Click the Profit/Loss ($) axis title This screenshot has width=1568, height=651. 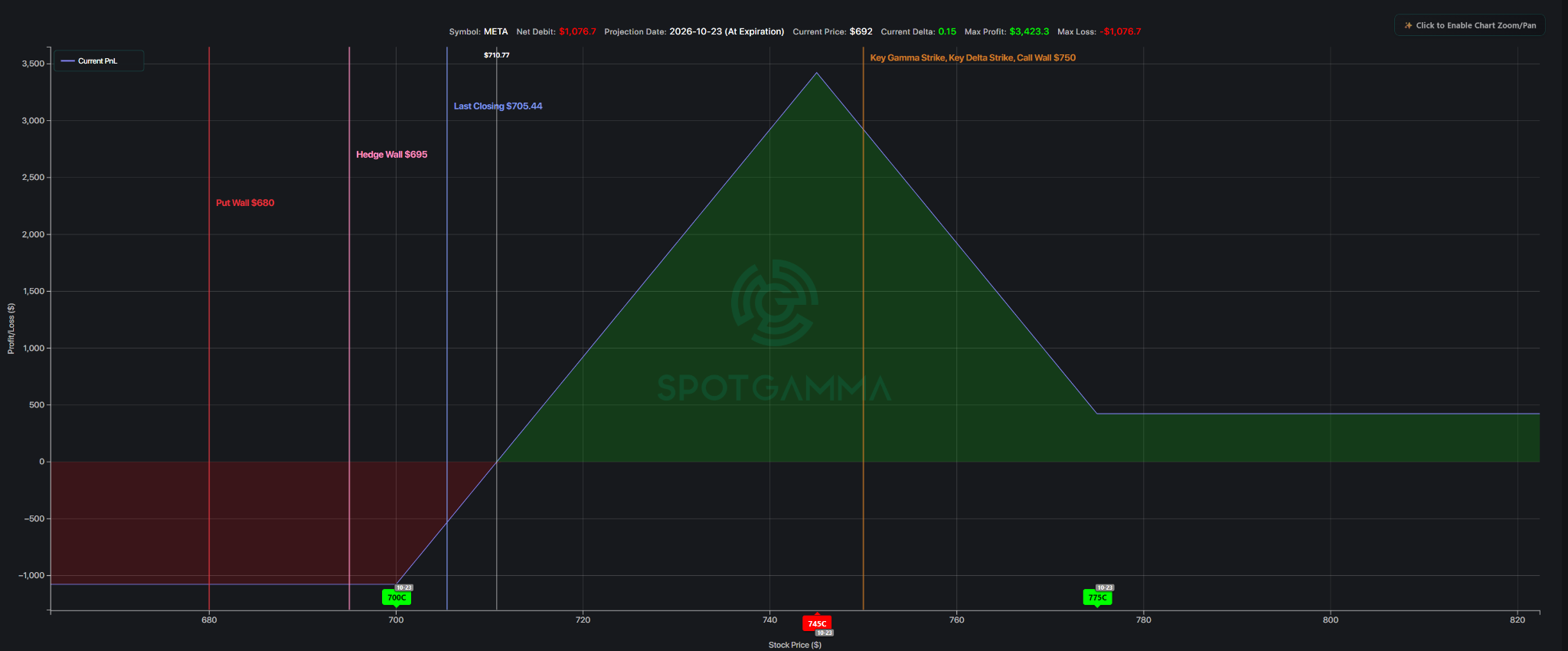pyautogui.click(x=11, y=329)
